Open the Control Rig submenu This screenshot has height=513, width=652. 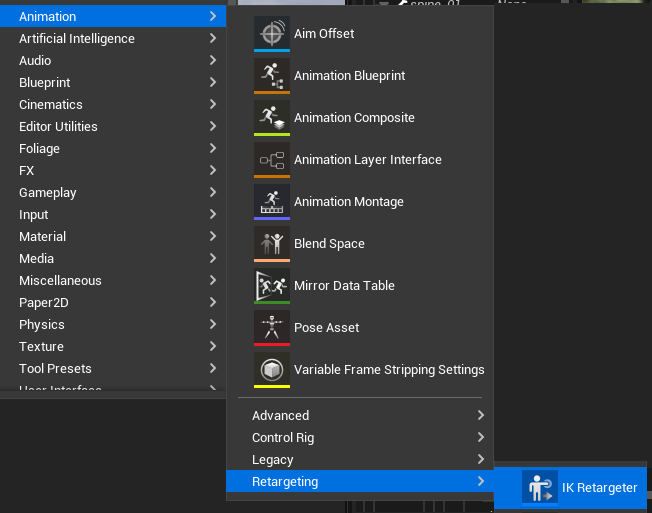pyautogui.click(x=360, y=437)
